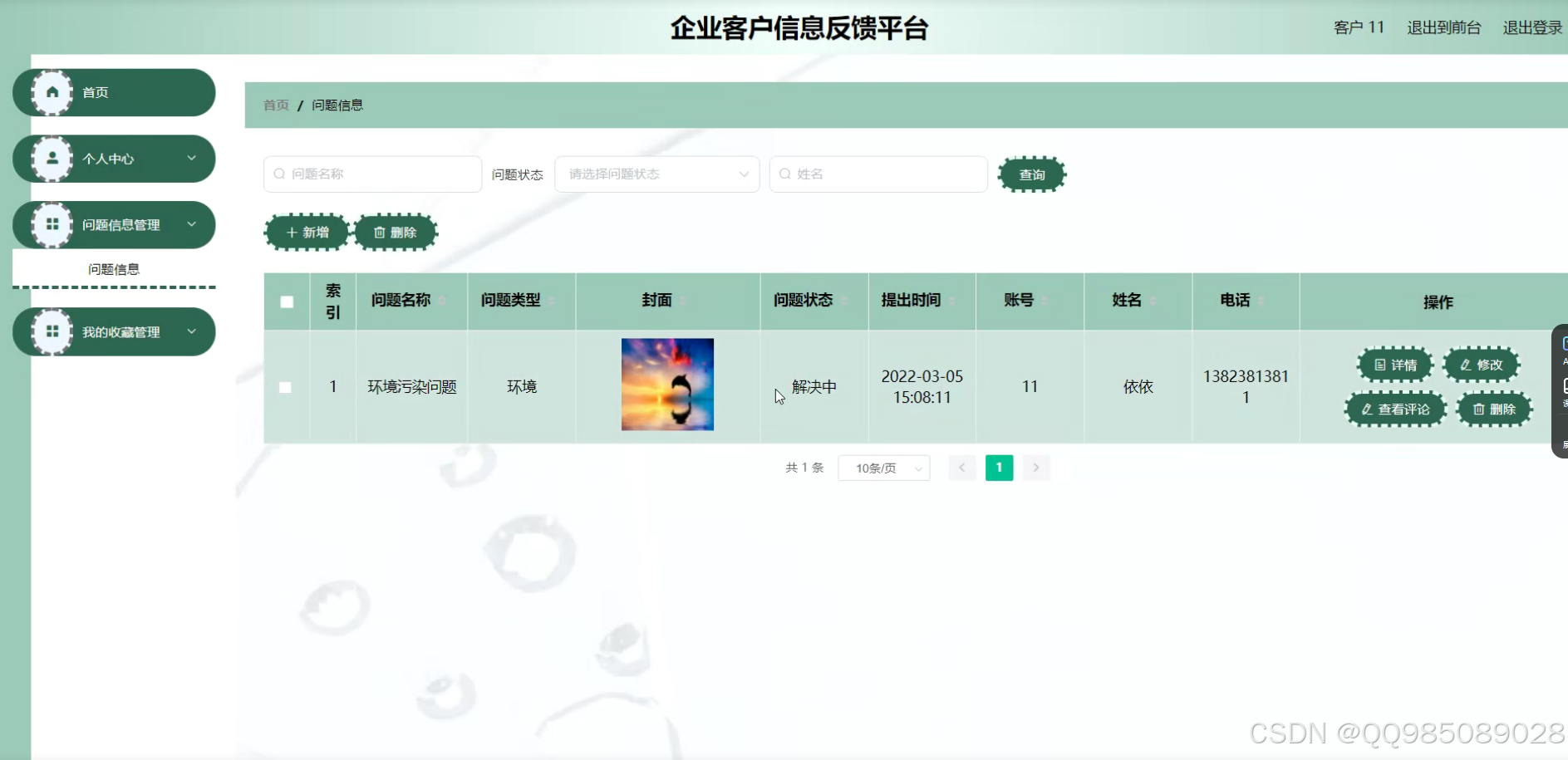This screenshot has width=1568, height=760.
Task: Open the 10条/页 page size dropdown
Action: [x=883, y=468]
